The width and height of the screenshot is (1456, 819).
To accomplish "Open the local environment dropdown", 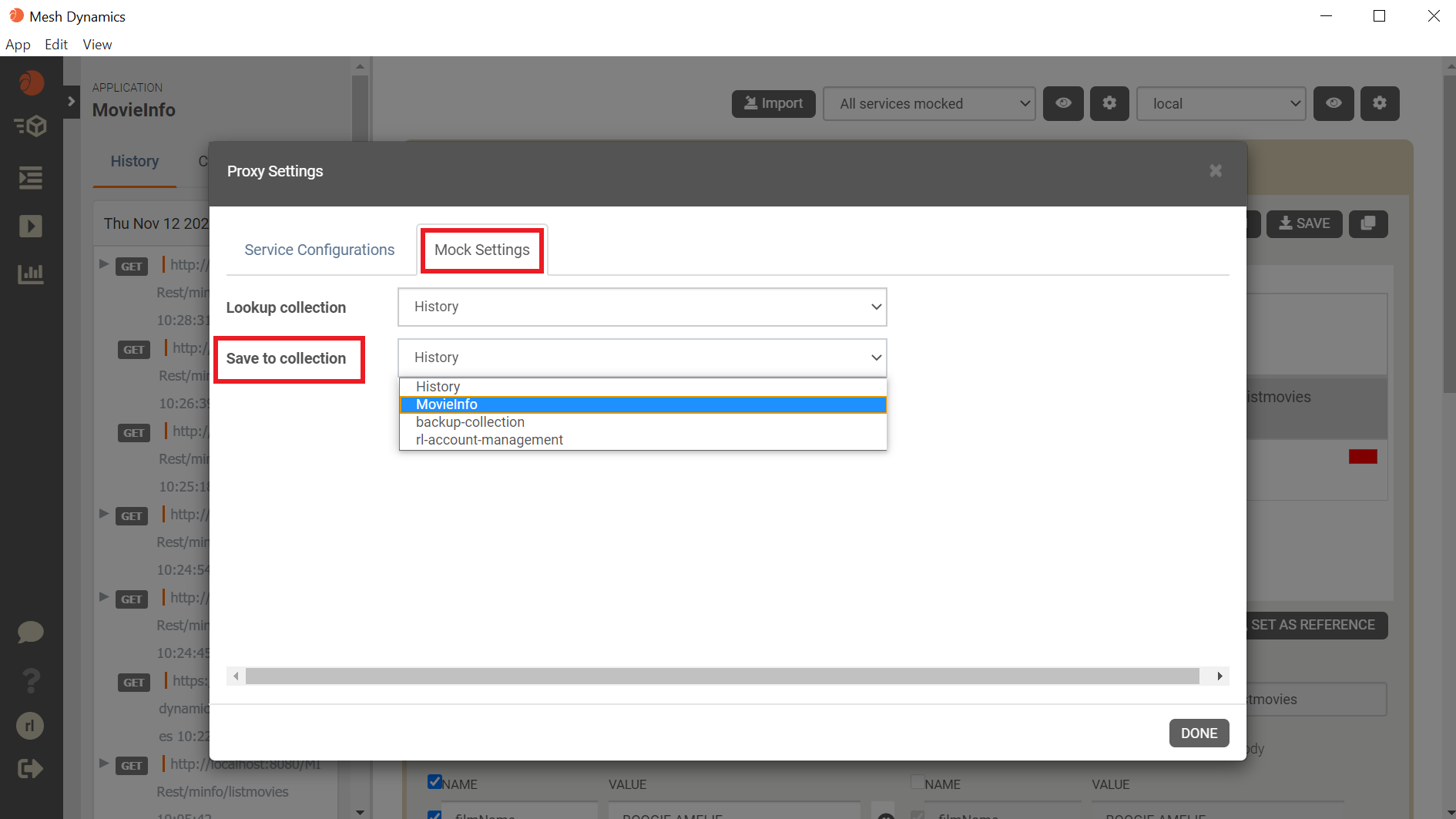I will 1221,103.
